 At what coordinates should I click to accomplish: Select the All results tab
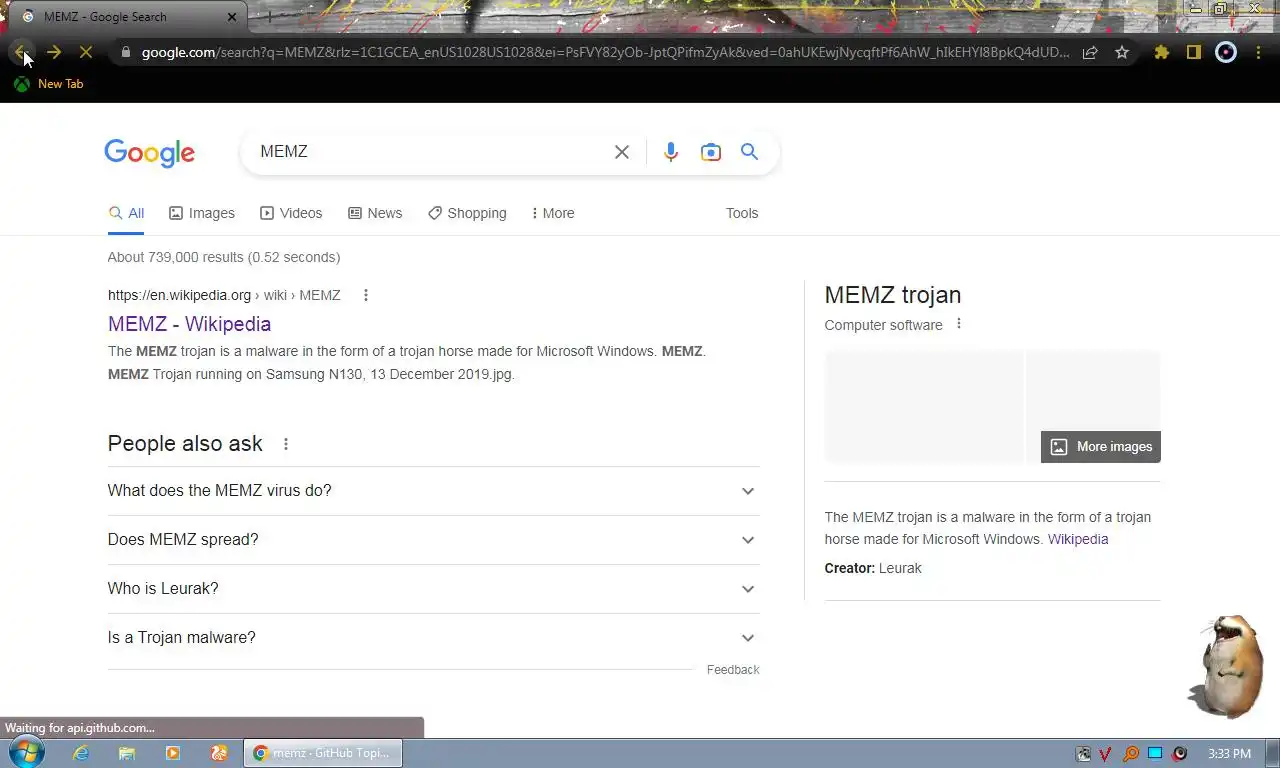127,213
